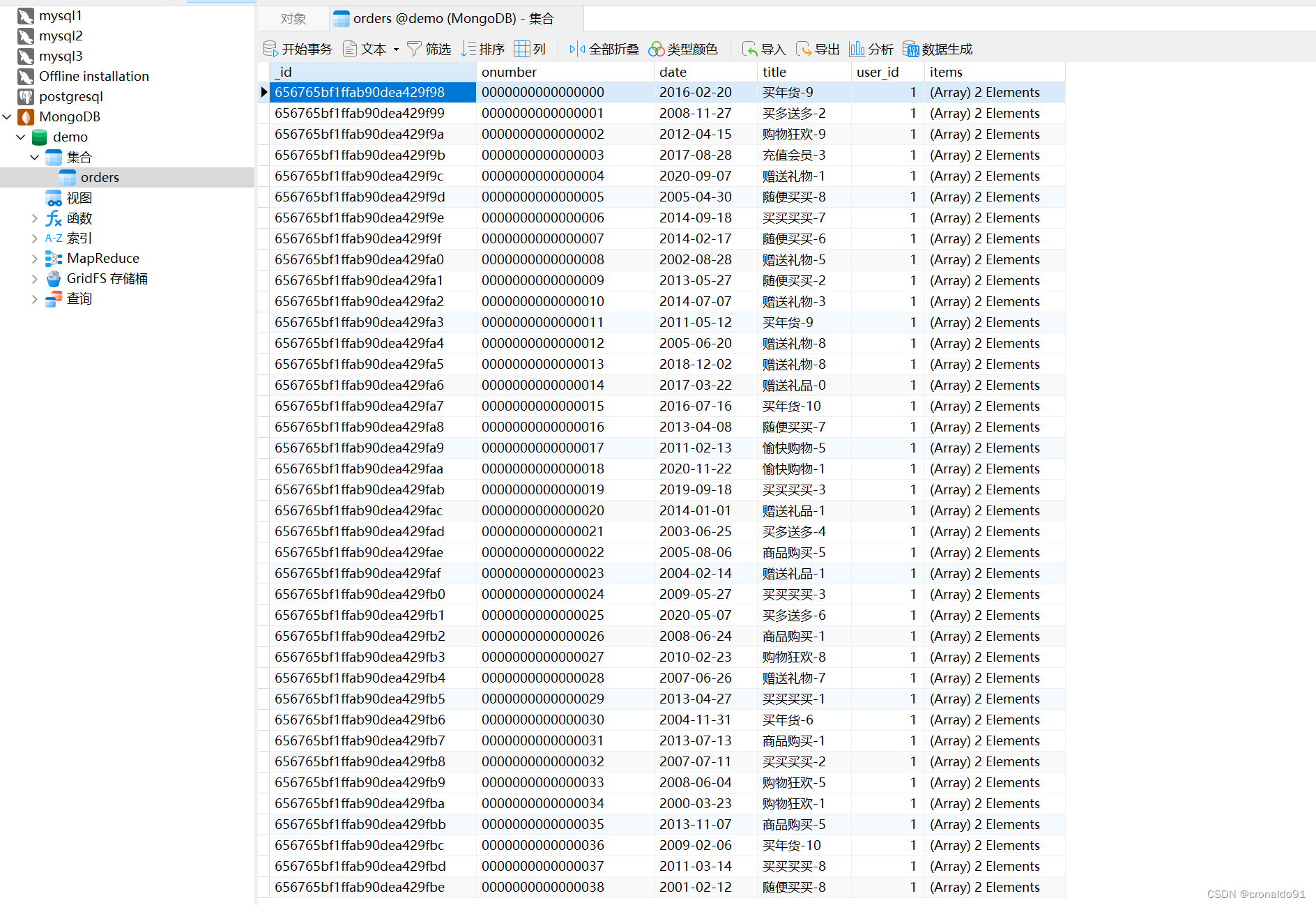Click the _id cell 656765bf1ffab90dea429fab

(x=373, y=489)
